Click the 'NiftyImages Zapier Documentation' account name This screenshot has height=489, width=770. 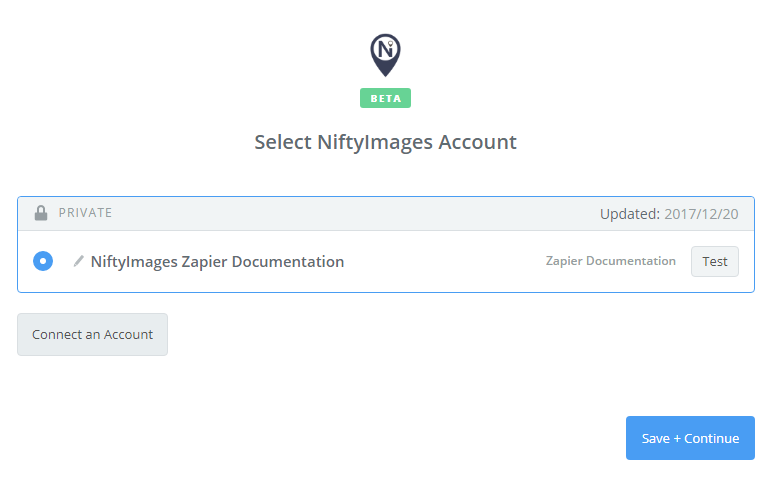217,262
